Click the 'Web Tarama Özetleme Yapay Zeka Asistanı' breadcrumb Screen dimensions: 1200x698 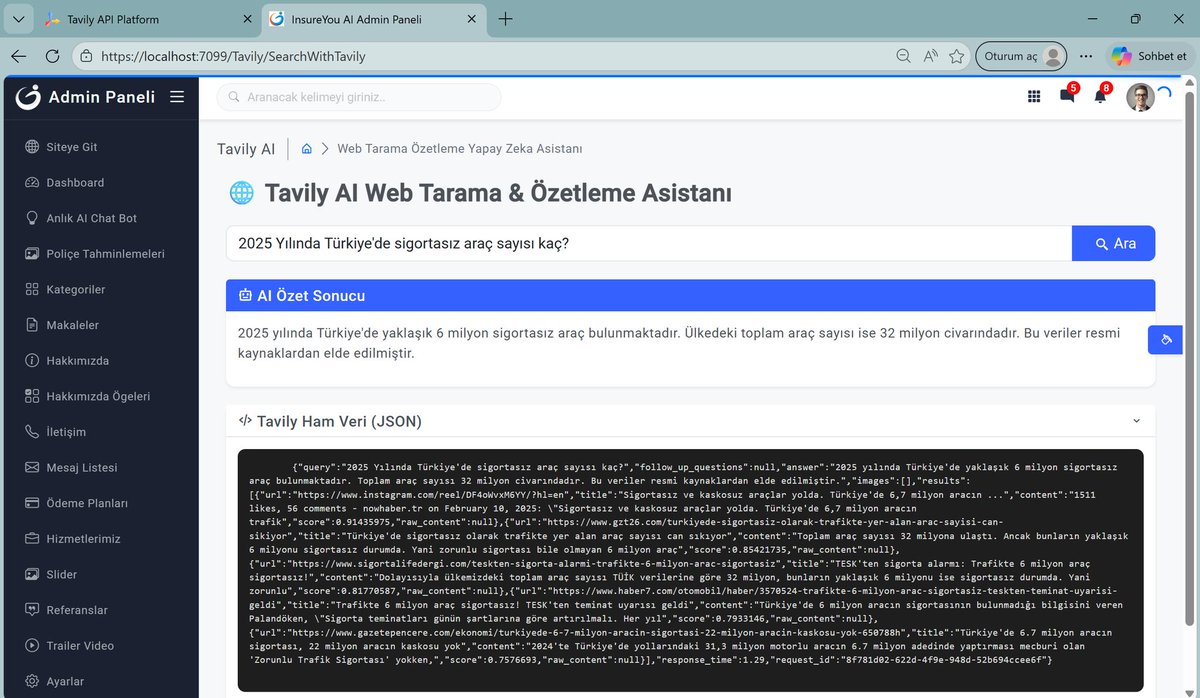coord(460,149)
